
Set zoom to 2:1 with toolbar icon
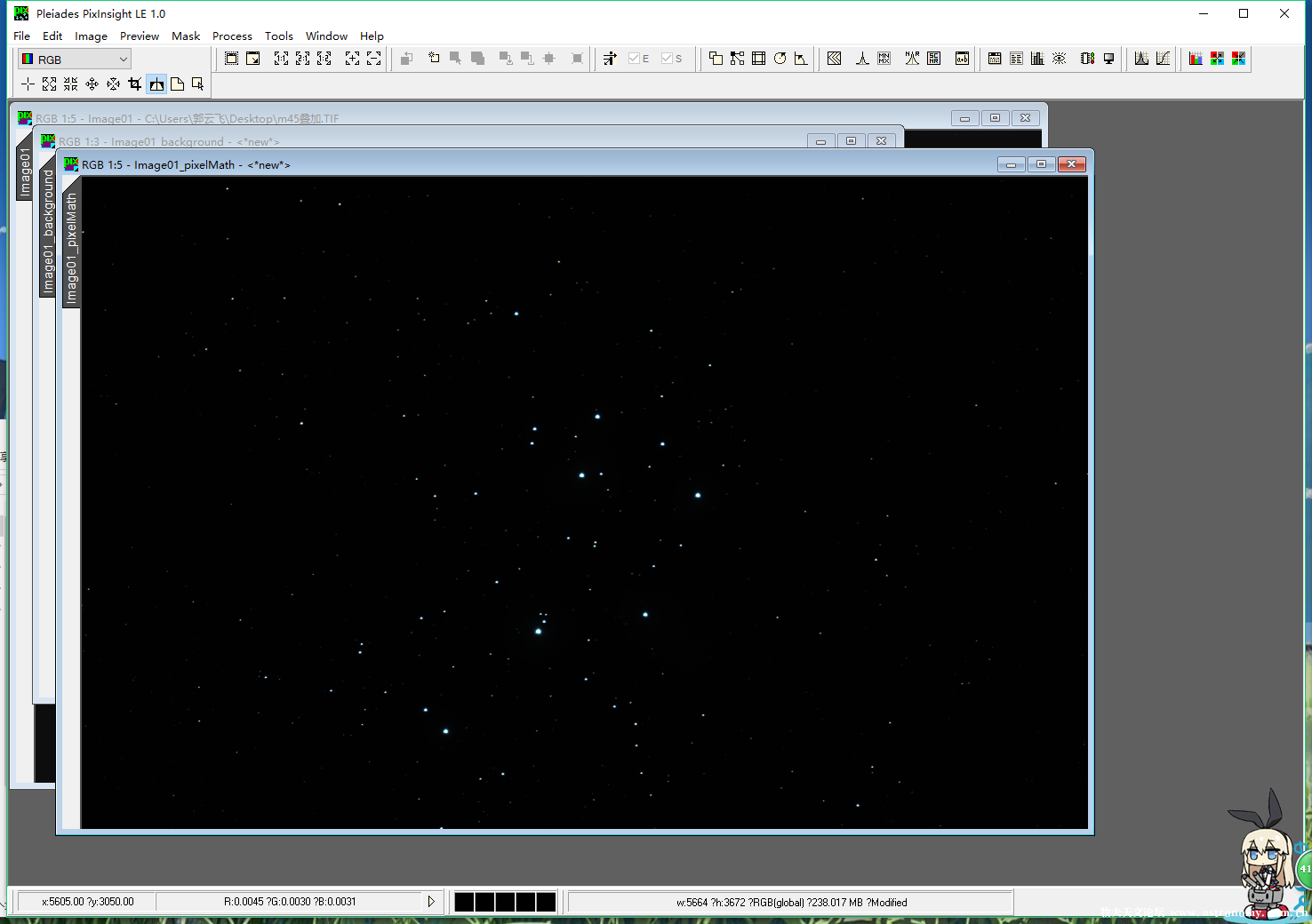pos(303,59)
